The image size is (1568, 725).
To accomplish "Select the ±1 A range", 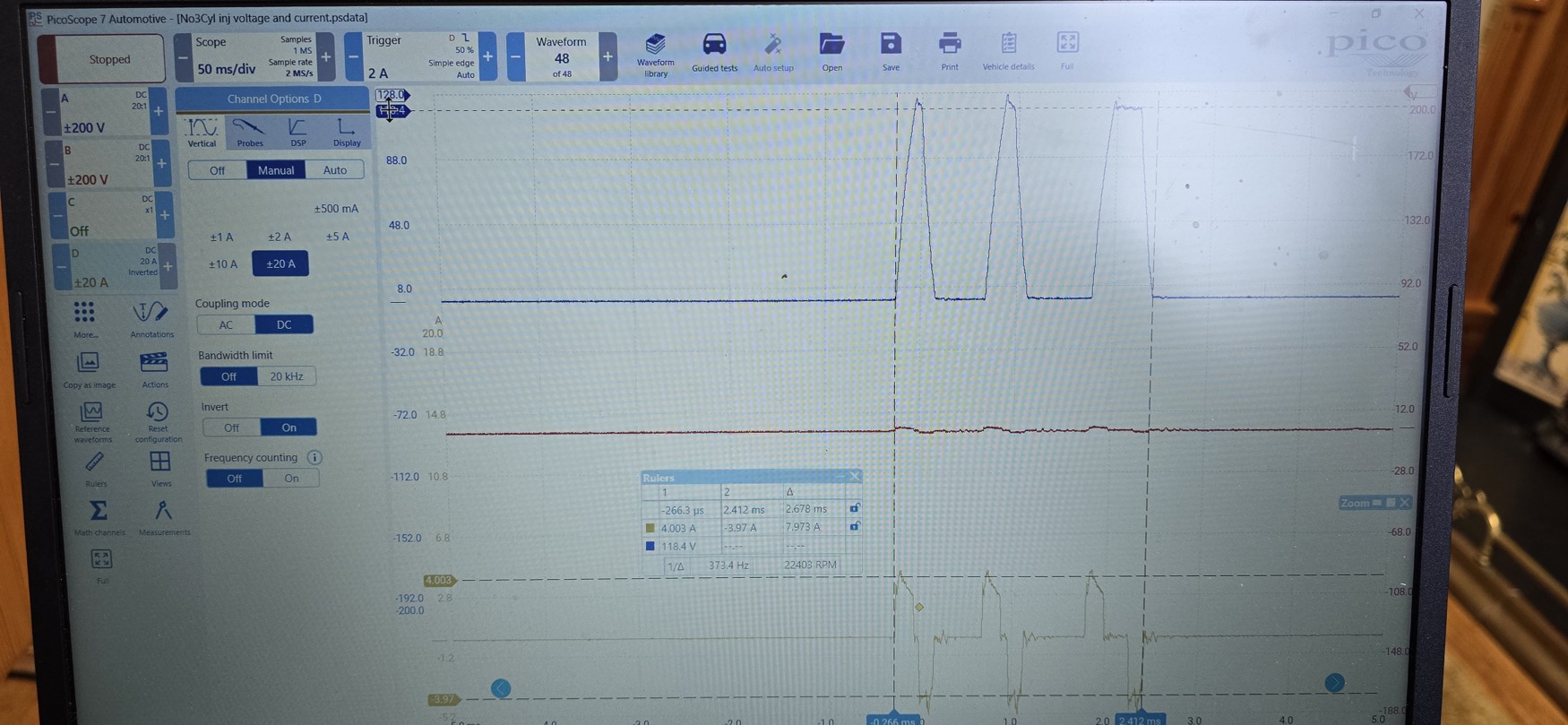I will 221,237.
